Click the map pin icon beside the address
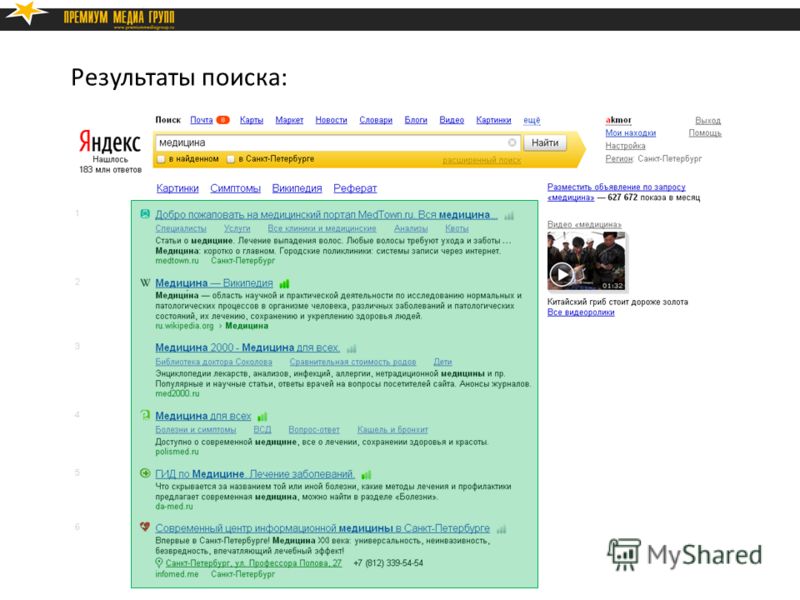This screenshot has height=600, width=800. click(159, 563)
